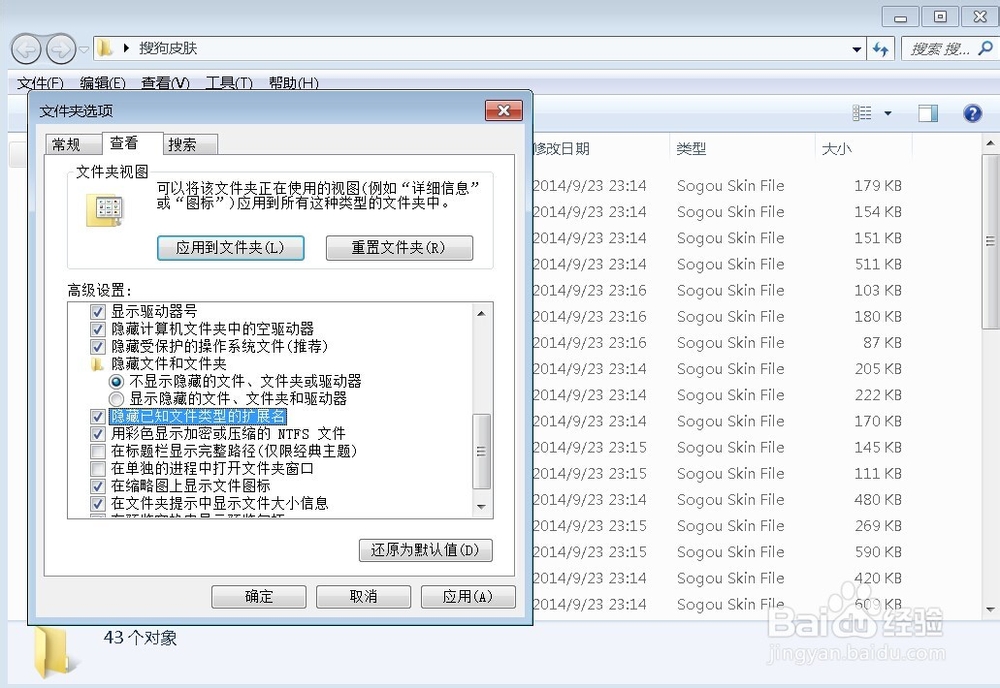Click the Forward navigation arrow
1000x688 pixels.
click(x=61, y=49)
